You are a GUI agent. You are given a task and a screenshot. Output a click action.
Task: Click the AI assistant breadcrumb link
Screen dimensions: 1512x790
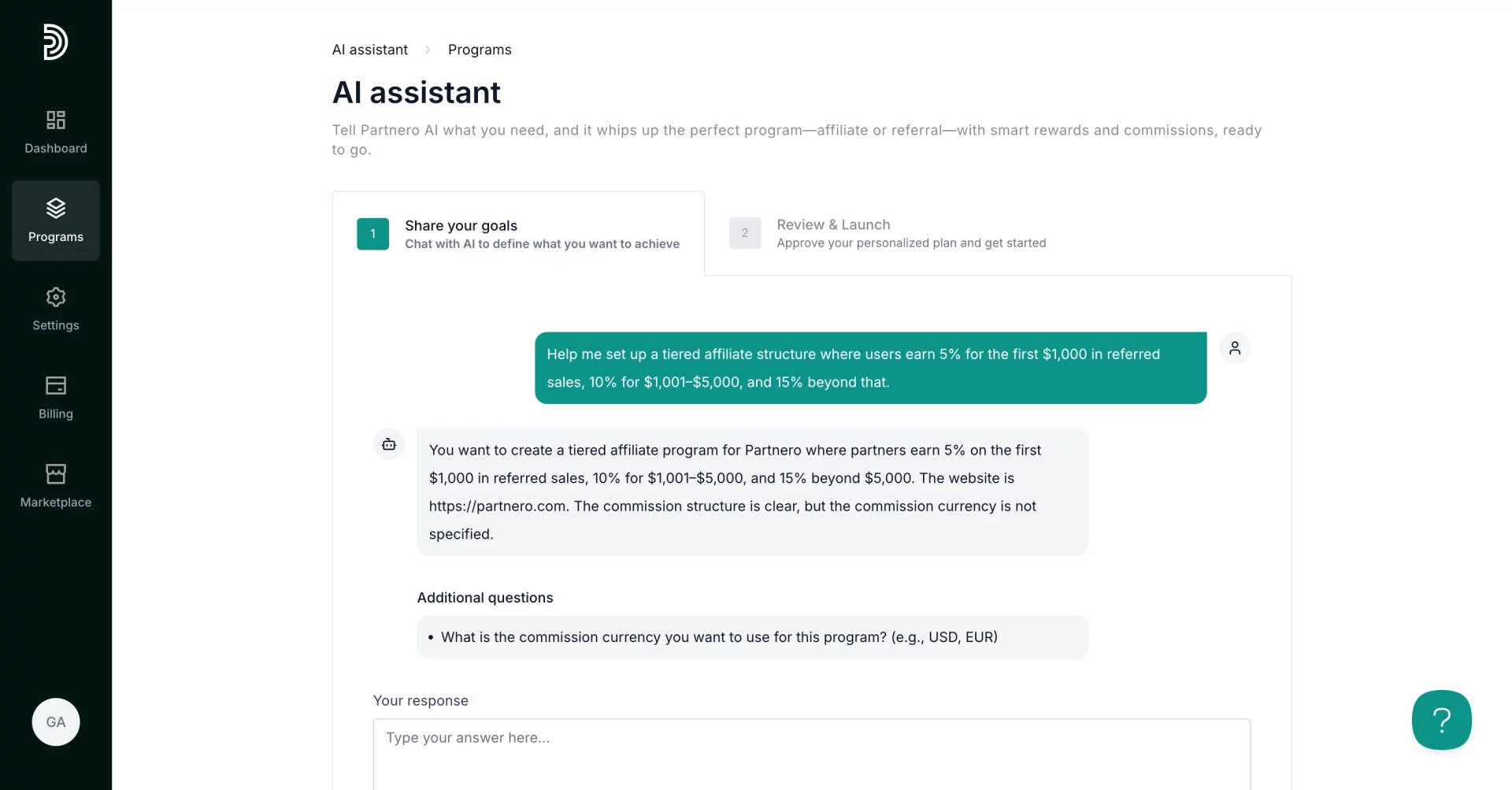[x=370, y=50]
